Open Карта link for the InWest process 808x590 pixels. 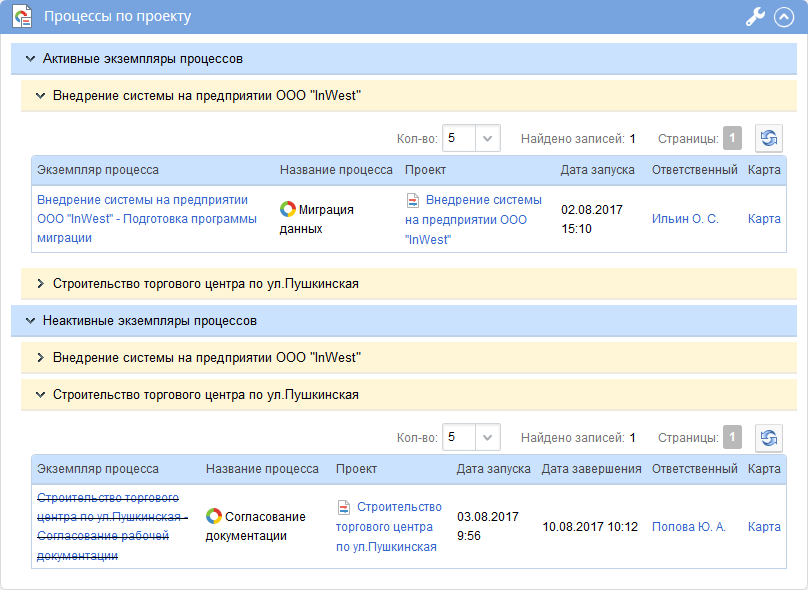[x=764, y=219]
